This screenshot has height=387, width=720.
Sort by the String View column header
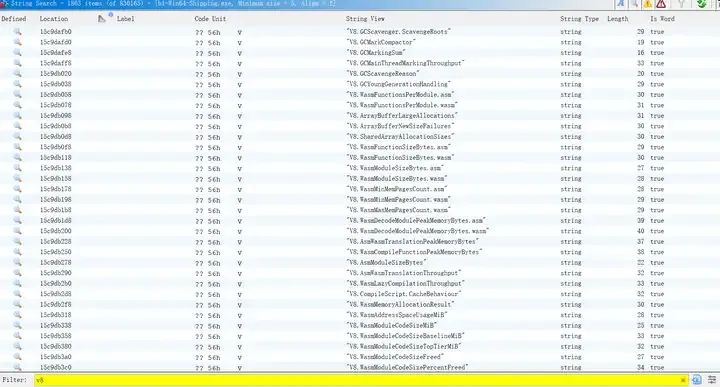[365, 19]
